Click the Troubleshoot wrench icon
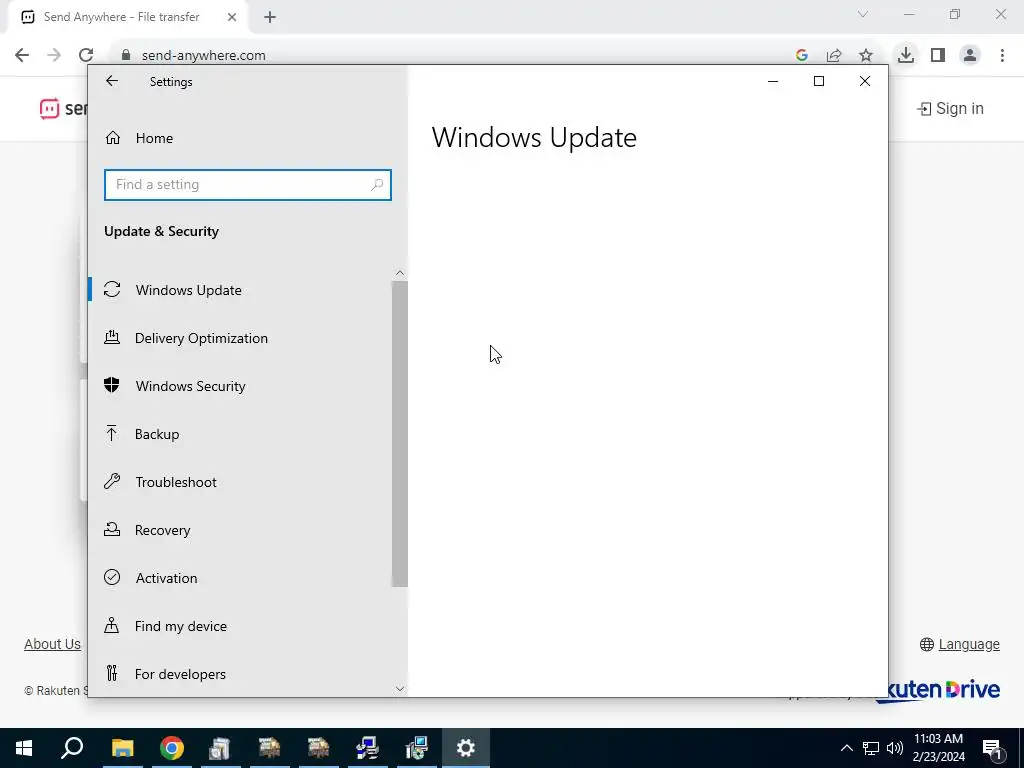 point(112,481)
